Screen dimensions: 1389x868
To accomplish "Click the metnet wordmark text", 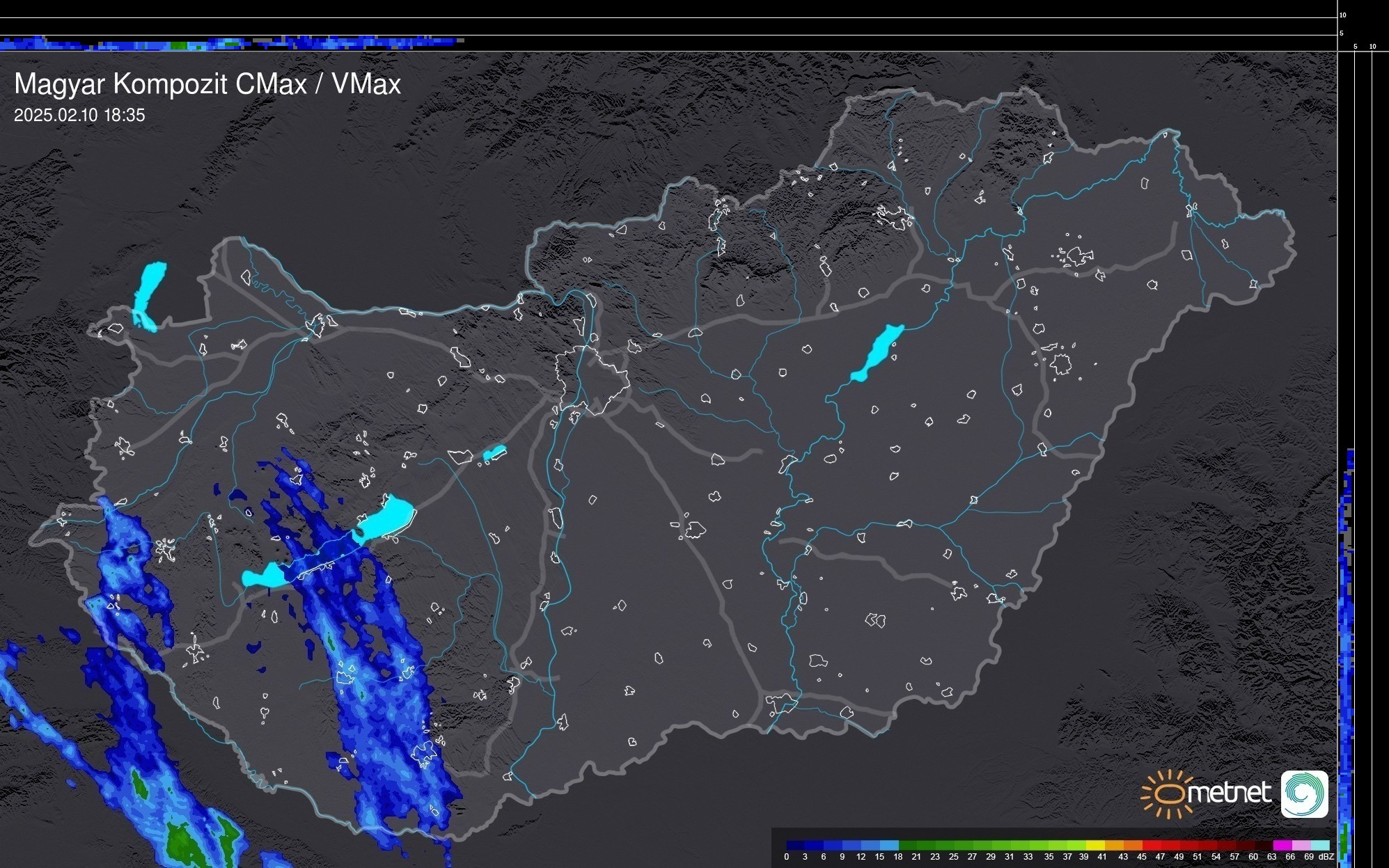I will [1229, 794].
